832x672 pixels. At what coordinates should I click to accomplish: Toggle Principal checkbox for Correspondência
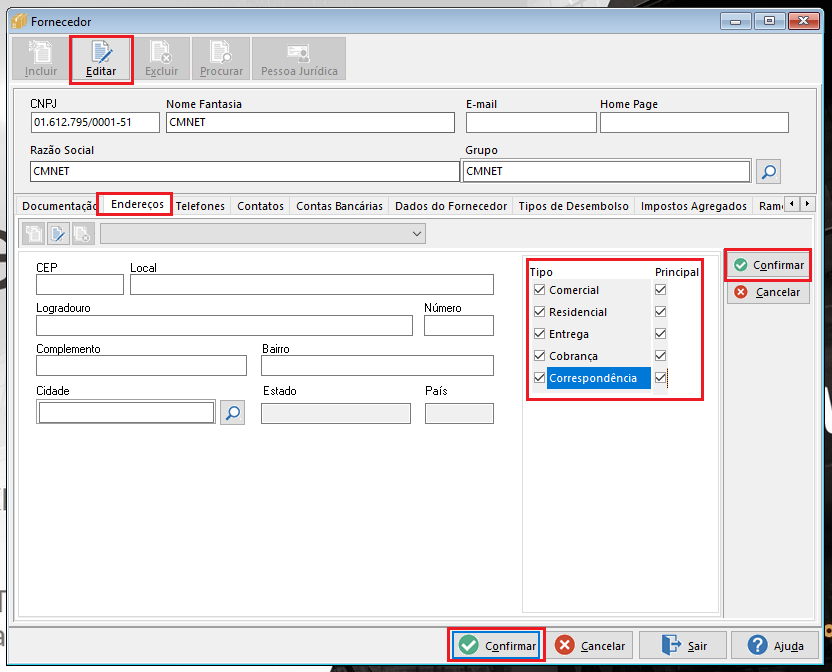661,378
